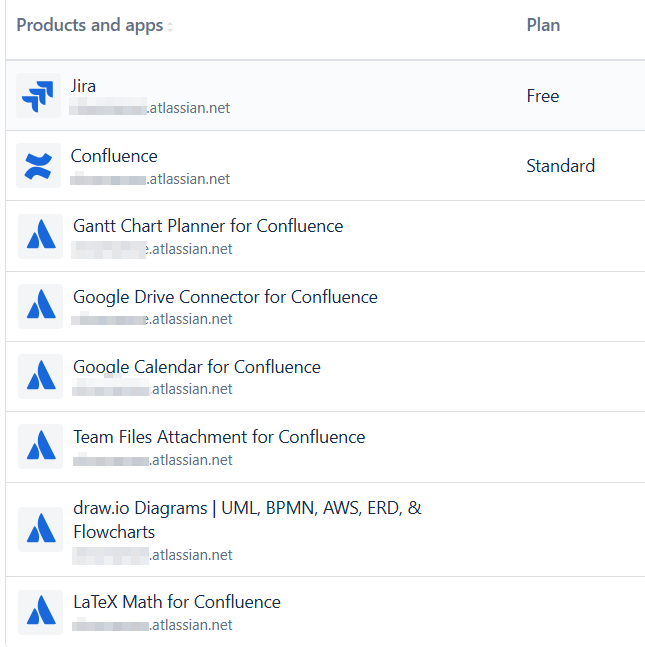
Task: Click the draw.io Diagrams app icon
Action: [40, 529]
